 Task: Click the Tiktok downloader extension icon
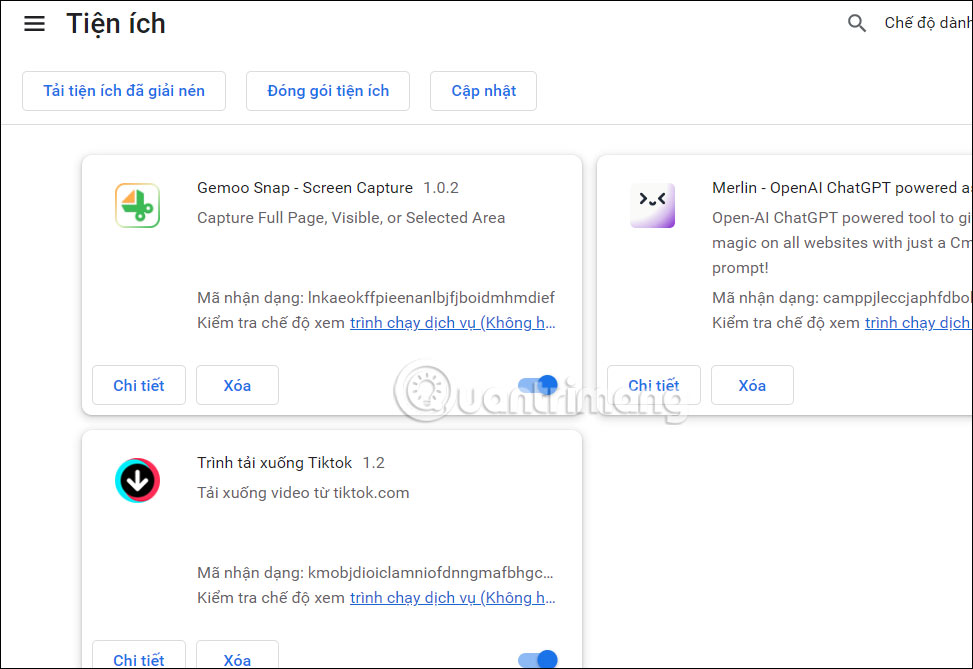[137, 480]
